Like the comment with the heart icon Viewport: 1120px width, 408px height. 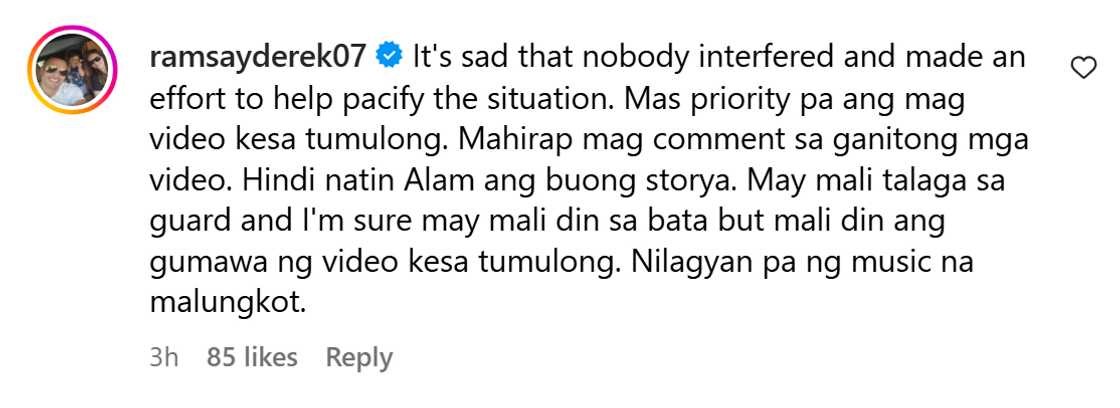point(1084,68)
